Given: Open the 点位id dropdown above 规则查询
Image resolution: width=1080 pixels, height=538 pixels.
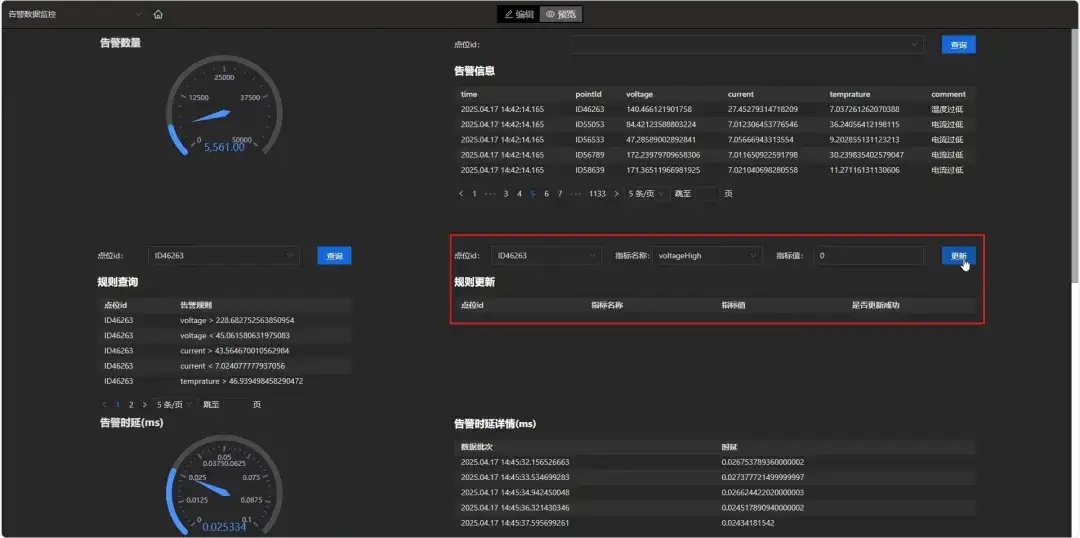Looking at the screenshot, I should [224, 256].
